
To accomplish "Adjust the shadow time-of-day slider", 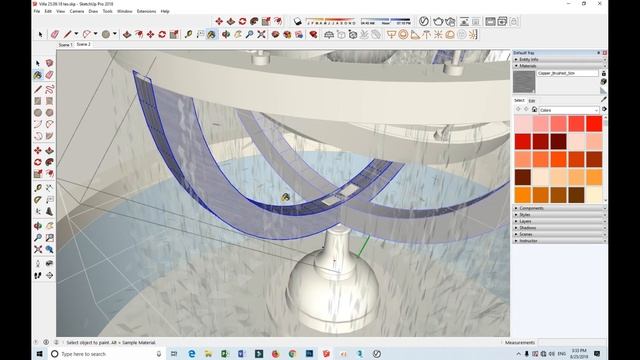I will click(x=385, y=20).
